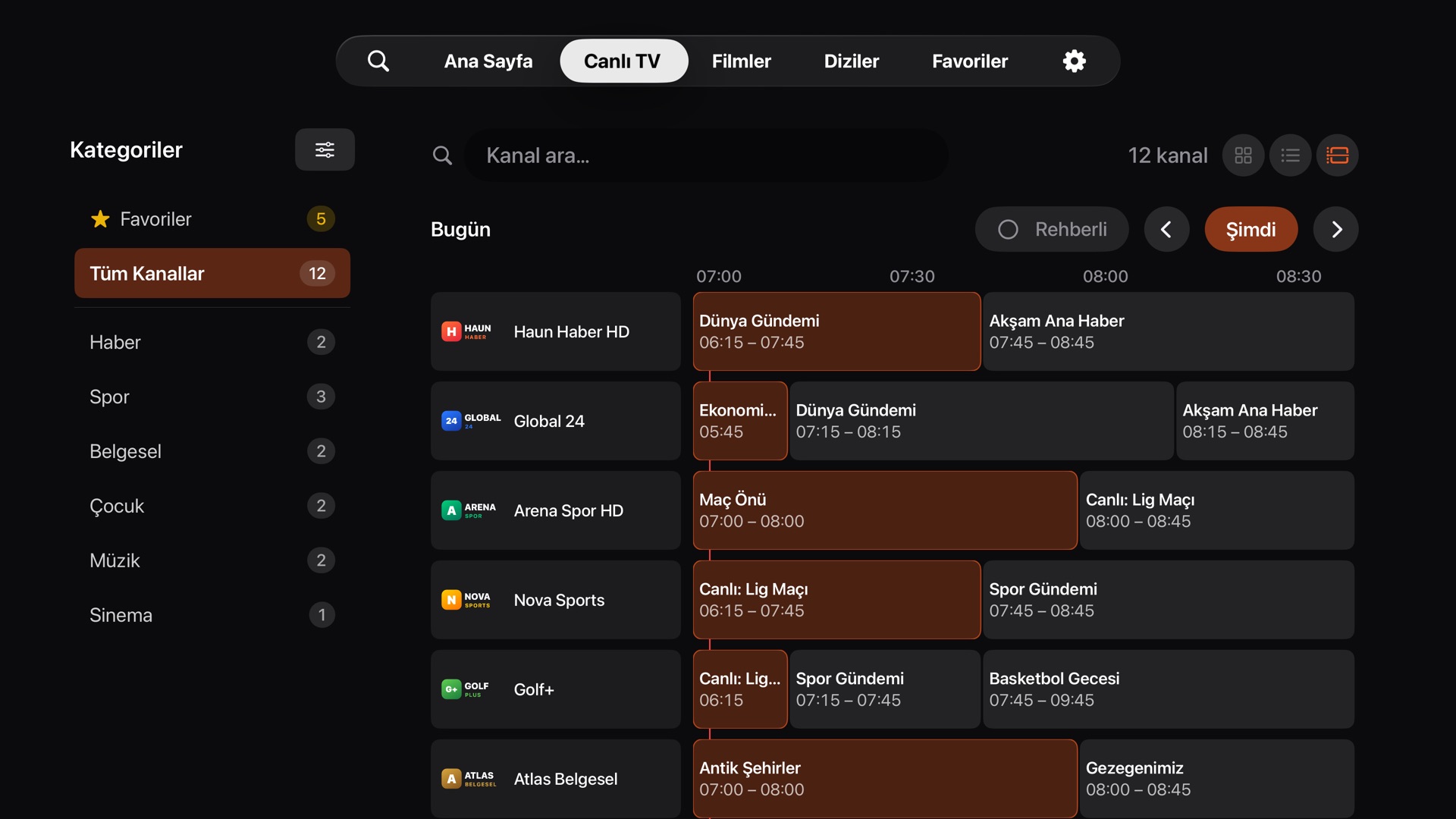Viewport: 1456px width, 819px height.
Task: Advance timeline with right chevron
Action: coord(1336,229)
